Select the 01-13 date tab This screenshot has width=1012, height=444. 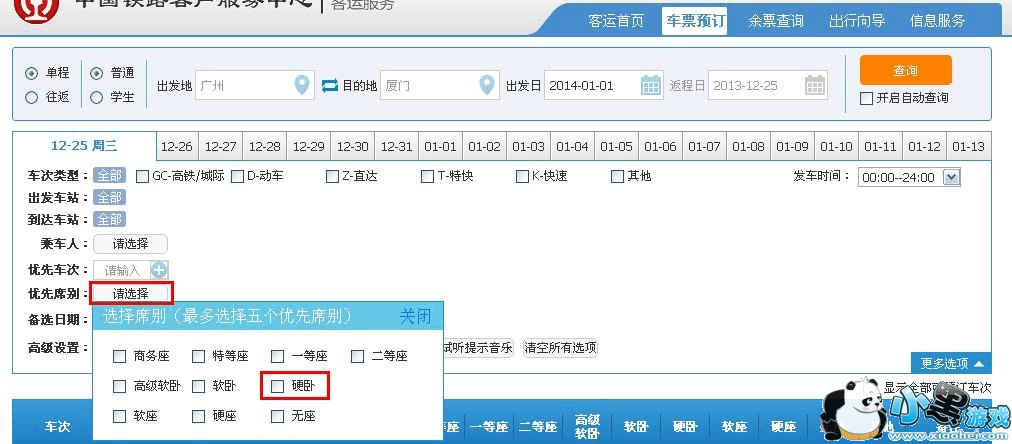click(969, 147)
